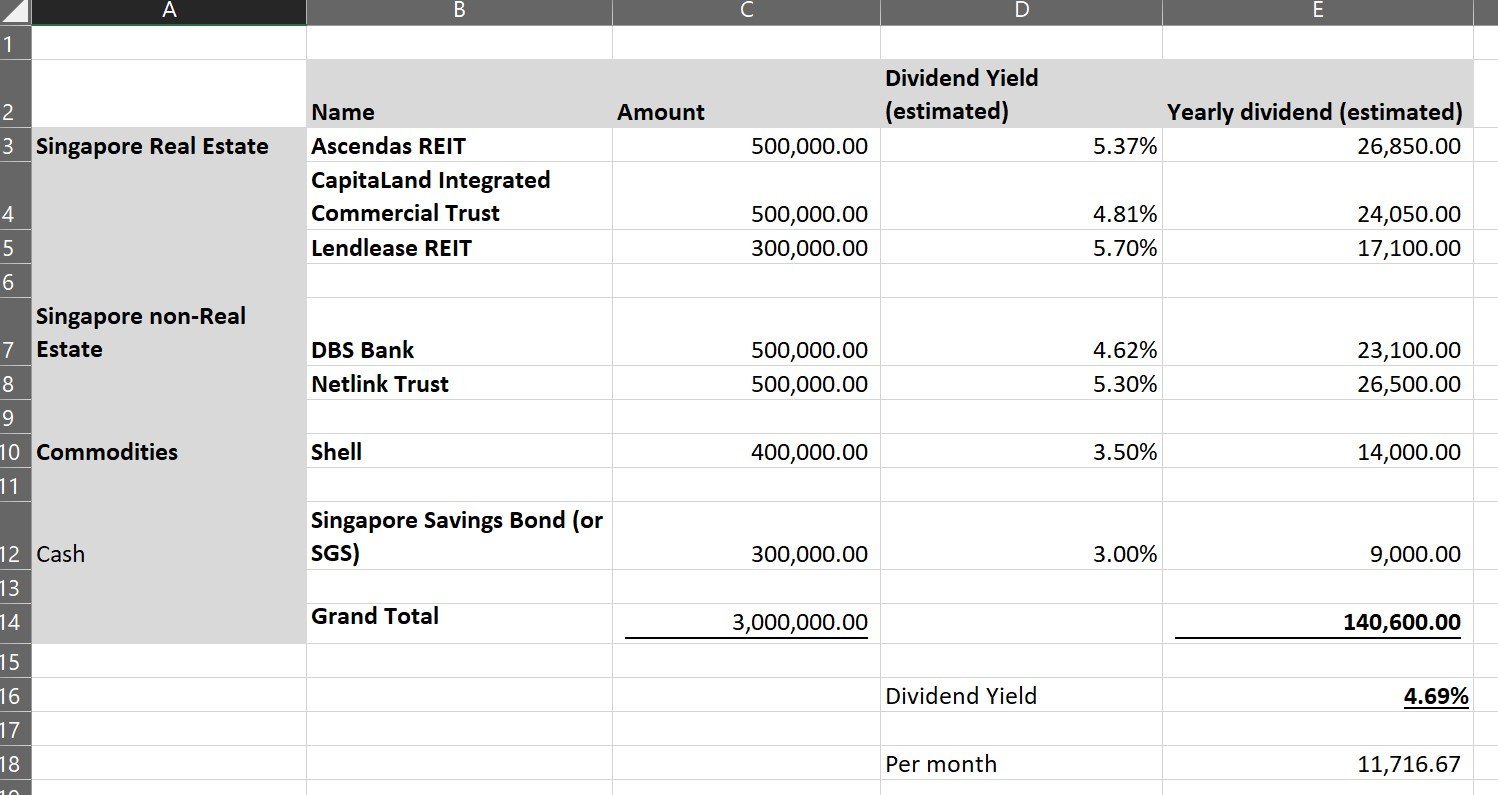Click yearly dividend 9,000.00

click(x=1317, y=536)
